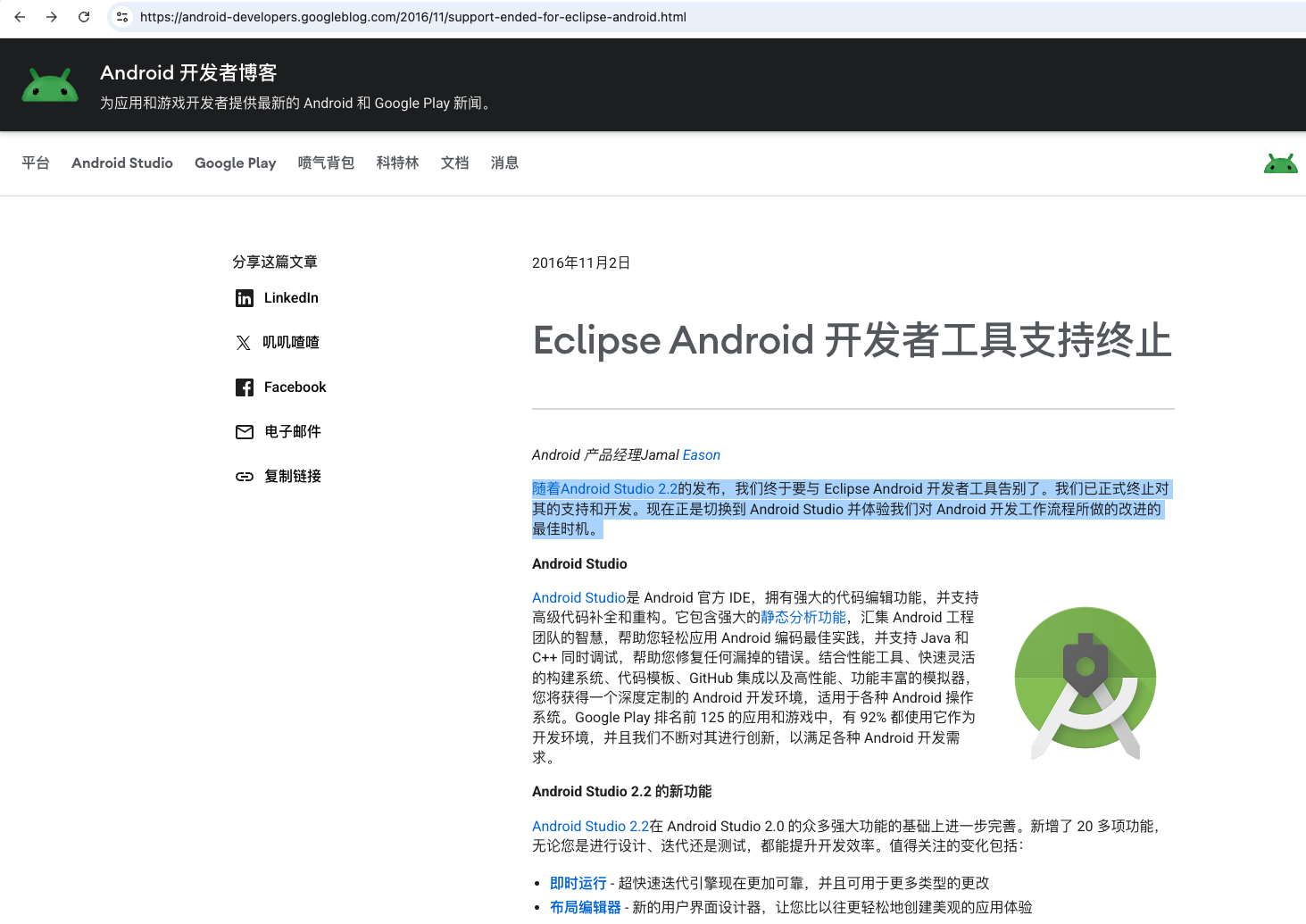Open the 科特林 nav item
Viewport: 1306px width, 924px height.
point(398,162)
